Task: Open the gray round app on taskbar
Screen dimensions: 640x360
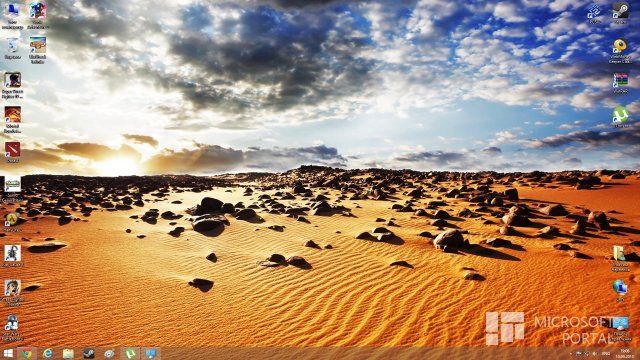Action: pyautogui.click(x=109, y=354)
